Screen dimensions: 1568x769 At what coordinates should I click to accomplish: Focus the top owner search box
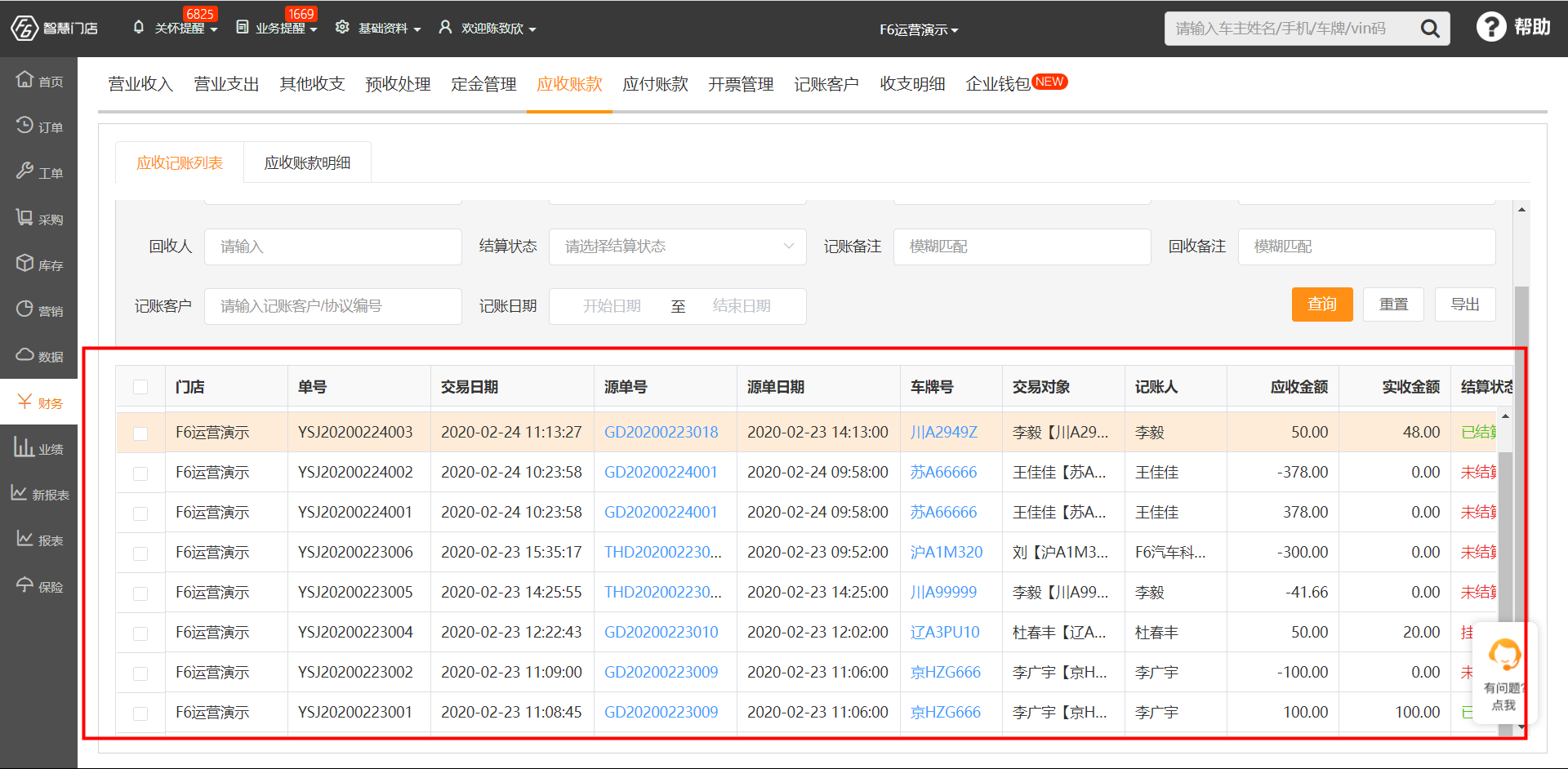pos(1290,29)
